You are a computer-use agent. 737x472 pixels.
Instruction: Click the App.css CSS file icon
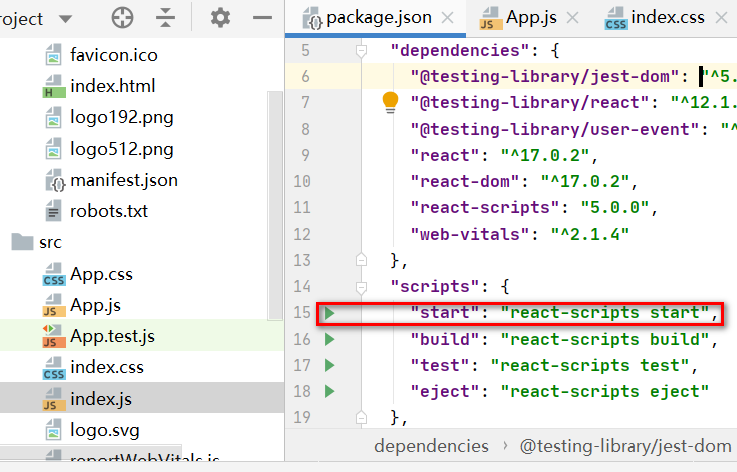(54, 275)
